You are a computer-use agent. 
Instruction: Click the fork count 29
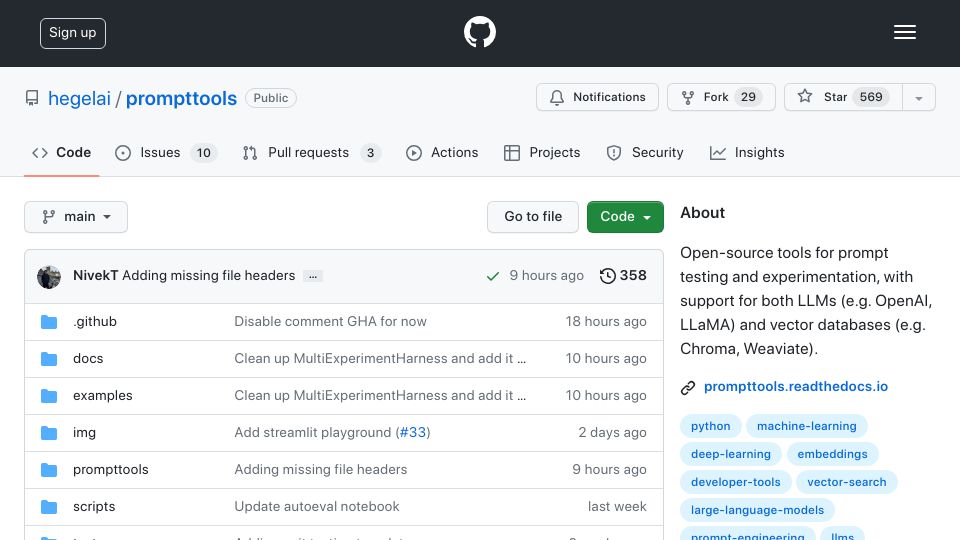tap(748, 97)
